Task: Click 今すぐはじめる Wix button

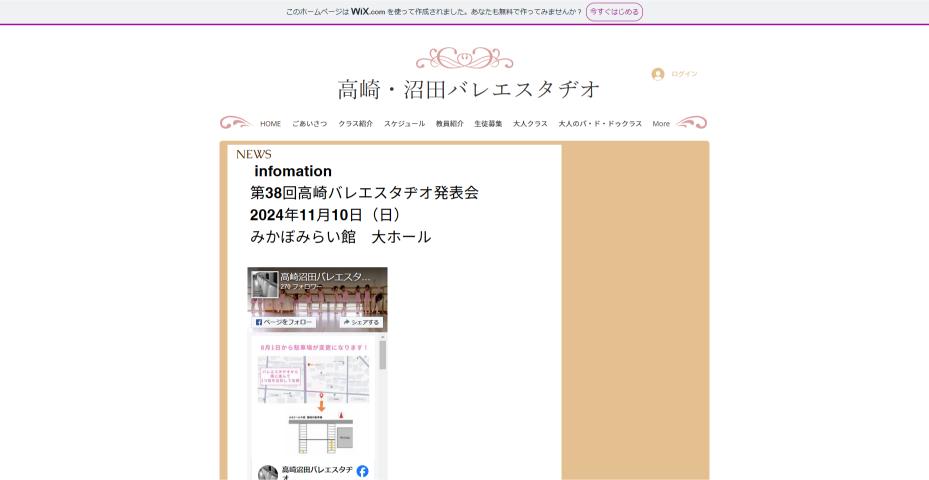Action: pyautogui.click(x=614, y=12)
